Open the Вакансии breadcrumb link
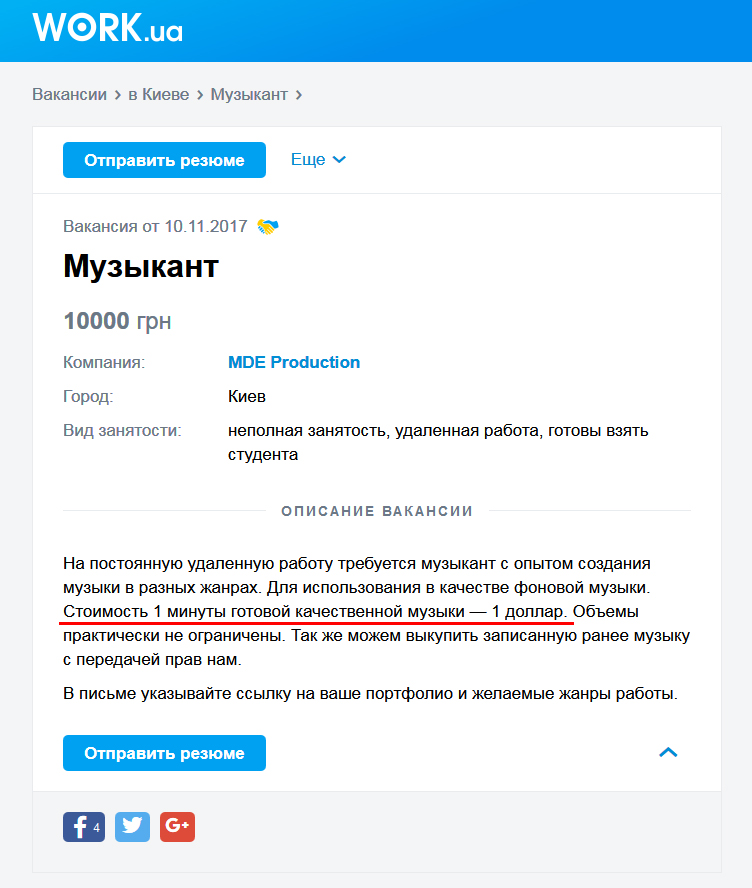Screen dimensions: 752x888 point(69,95)
